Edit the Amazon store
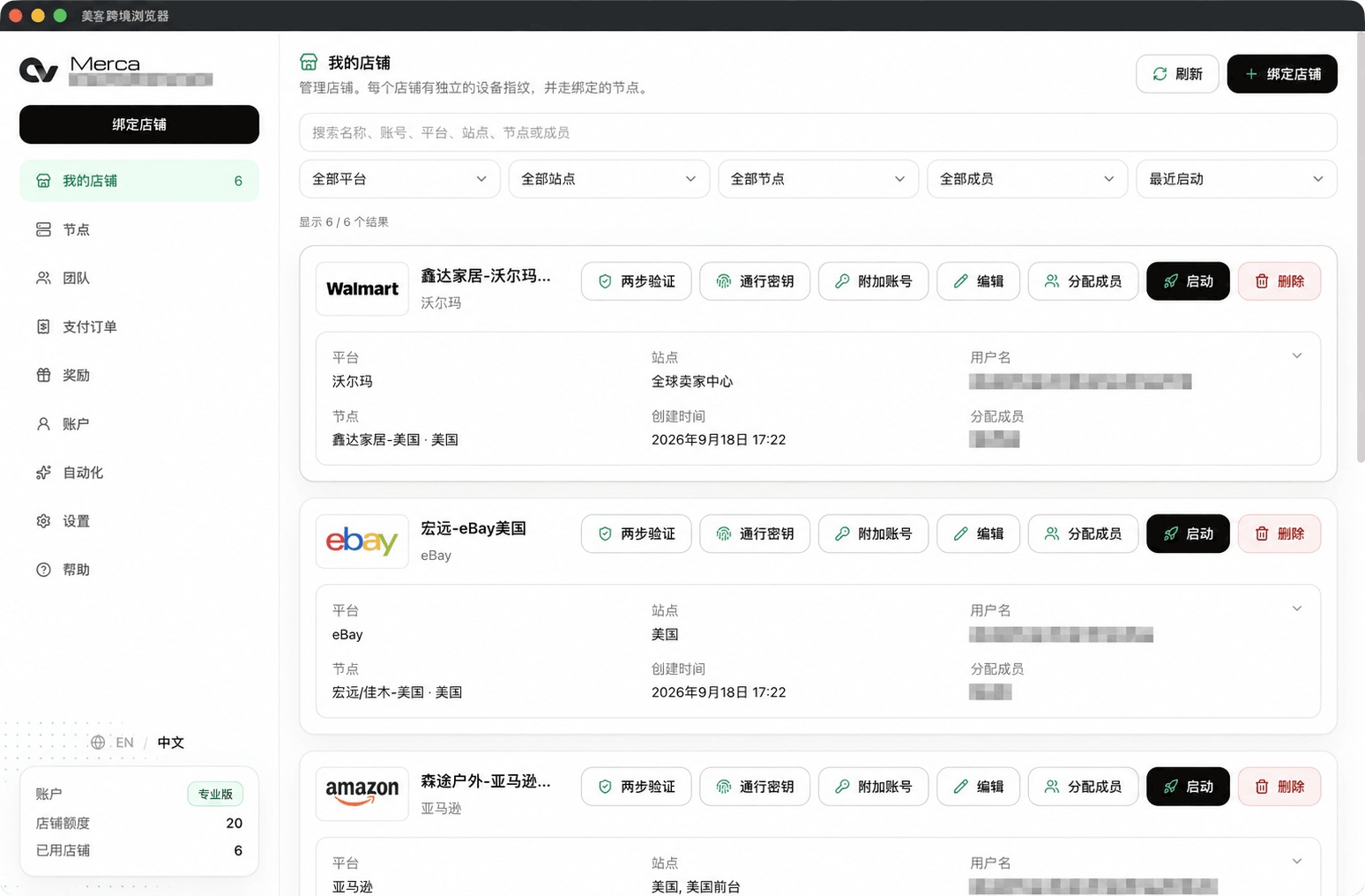 tap(979, 787)
